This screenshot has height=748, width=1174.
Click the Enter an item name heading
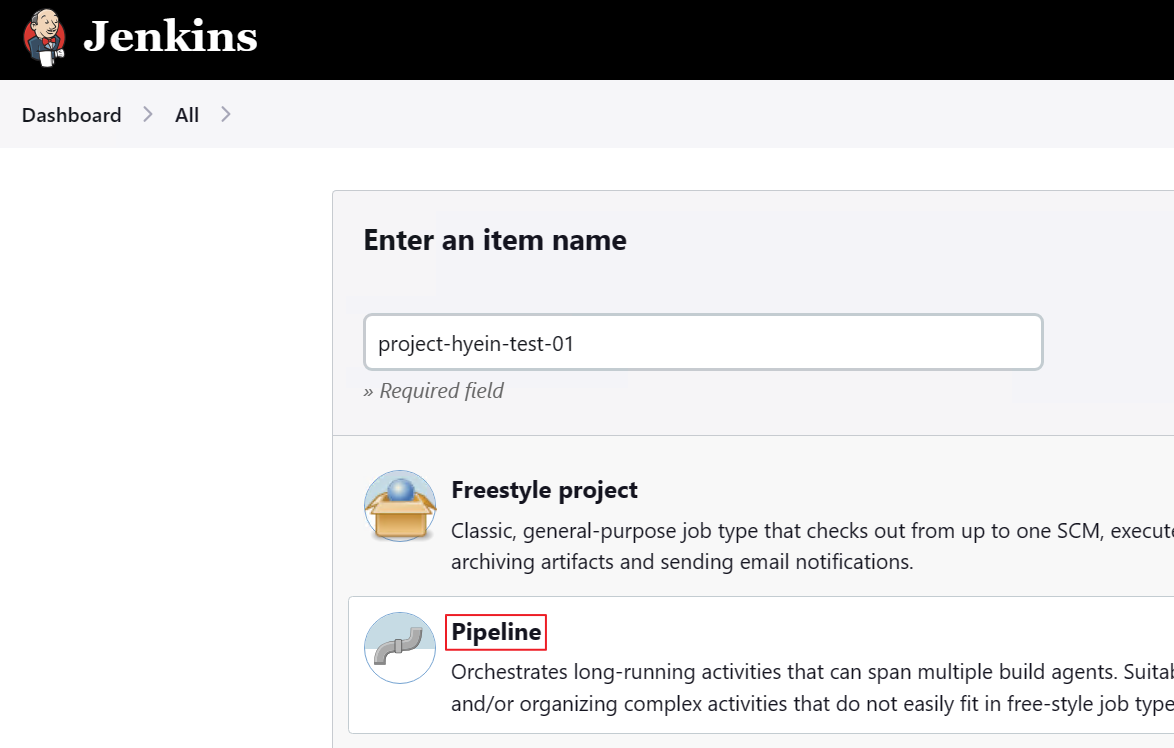[x=495, y=240]
